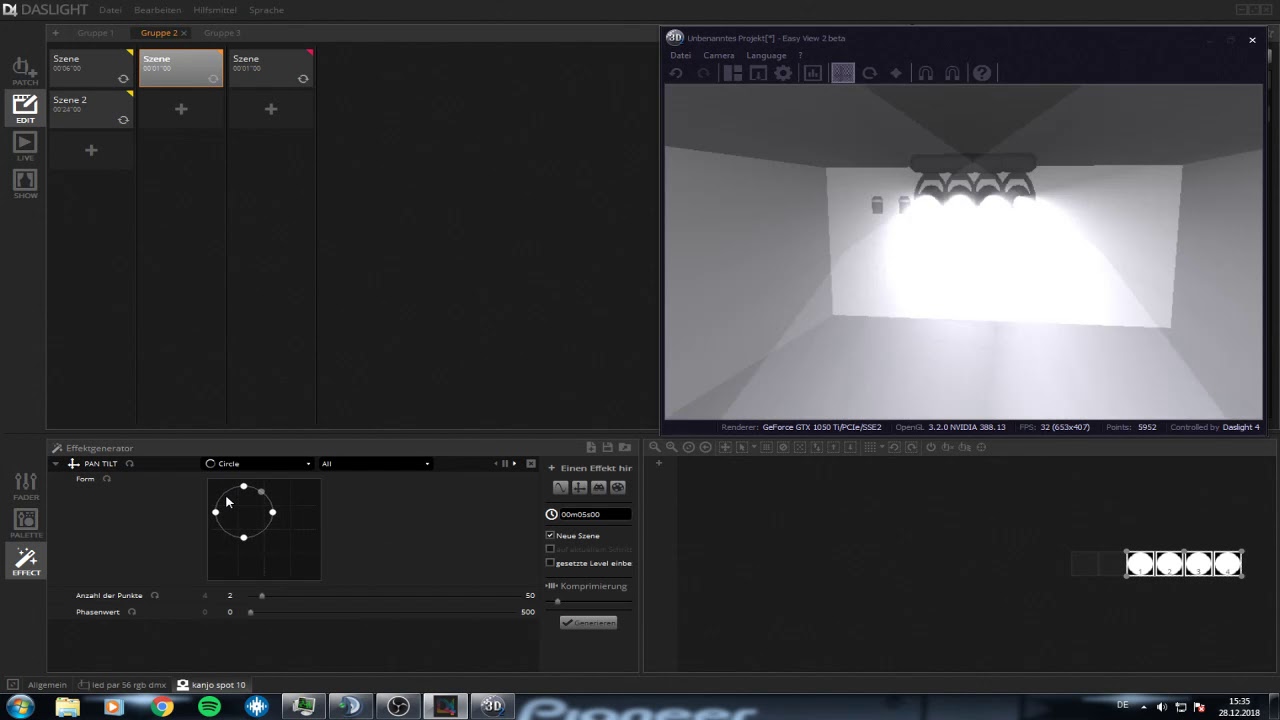Click power icon in fixture toolbar
This screenshot has width=1280, height=720.
point(931,447)
